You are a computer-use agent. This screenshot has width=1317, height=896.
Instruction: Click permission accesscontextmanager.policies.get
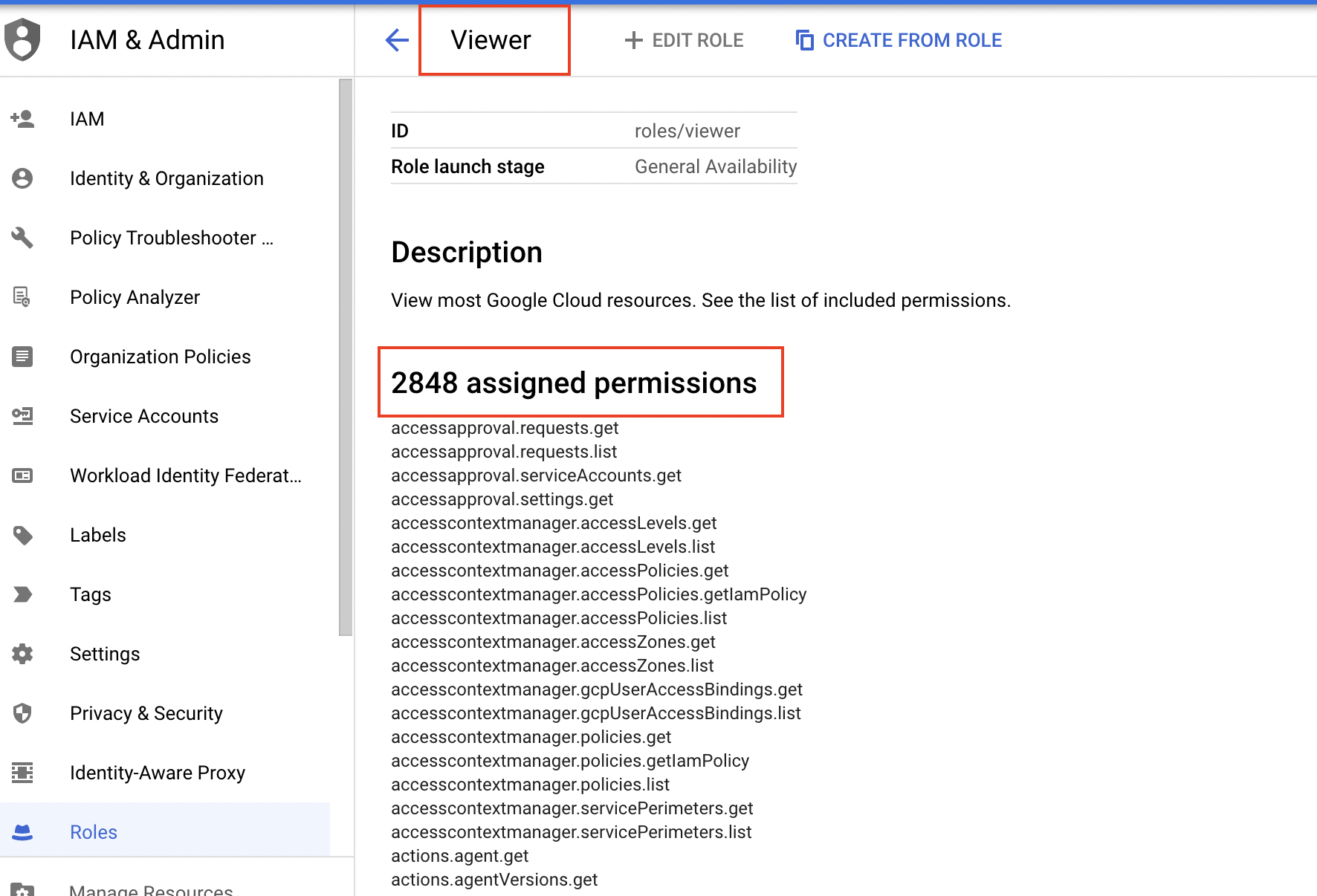coord(531,737)
